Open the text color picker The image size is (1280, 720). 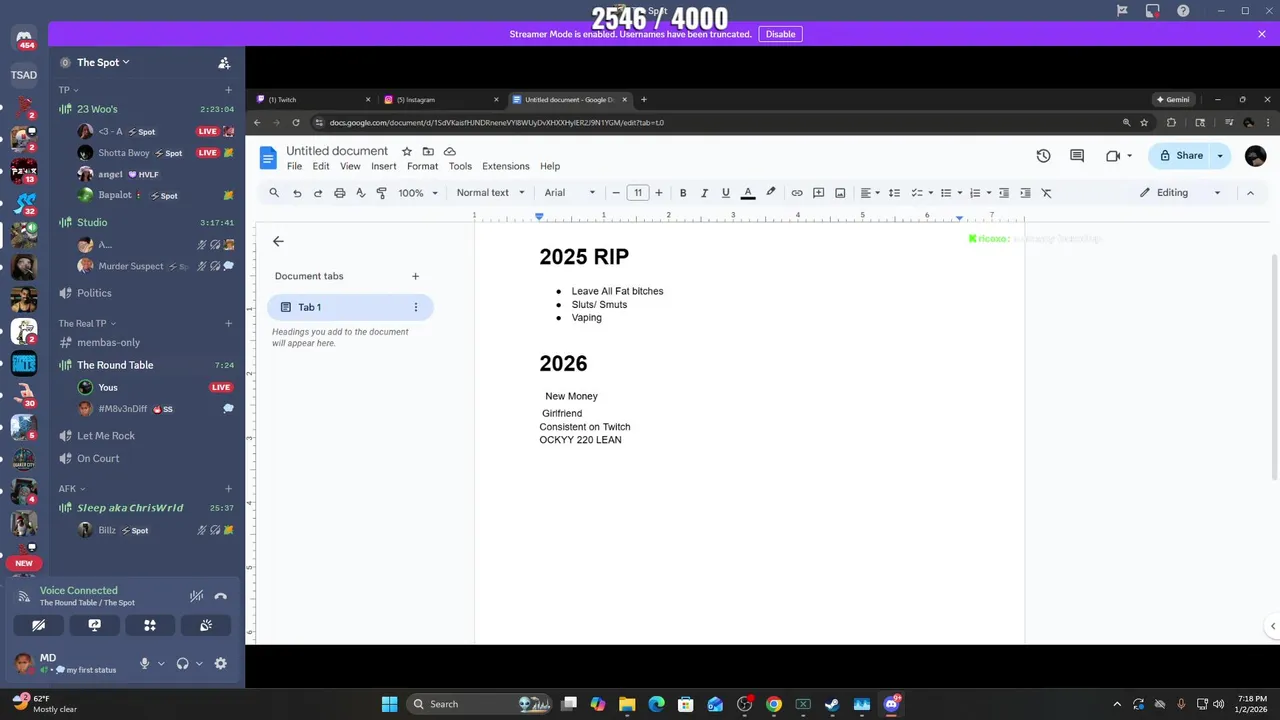(748, 193)
